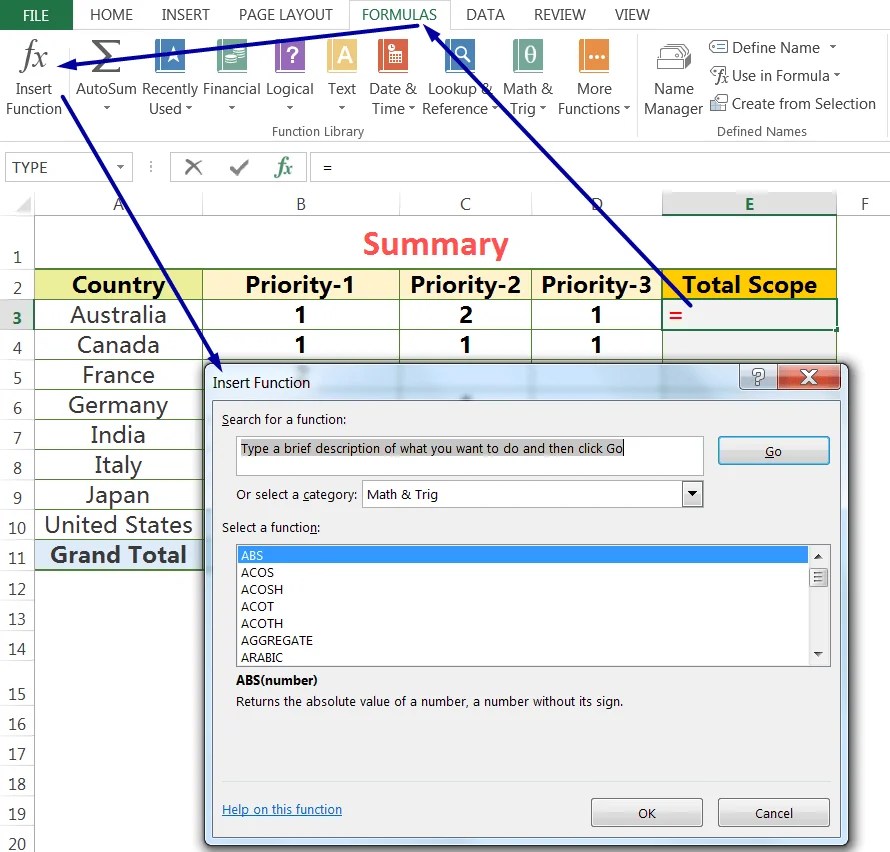Switch to the DATA ribbon tab
The height and width of the screenshot is (852, 890).
point(486,14)
